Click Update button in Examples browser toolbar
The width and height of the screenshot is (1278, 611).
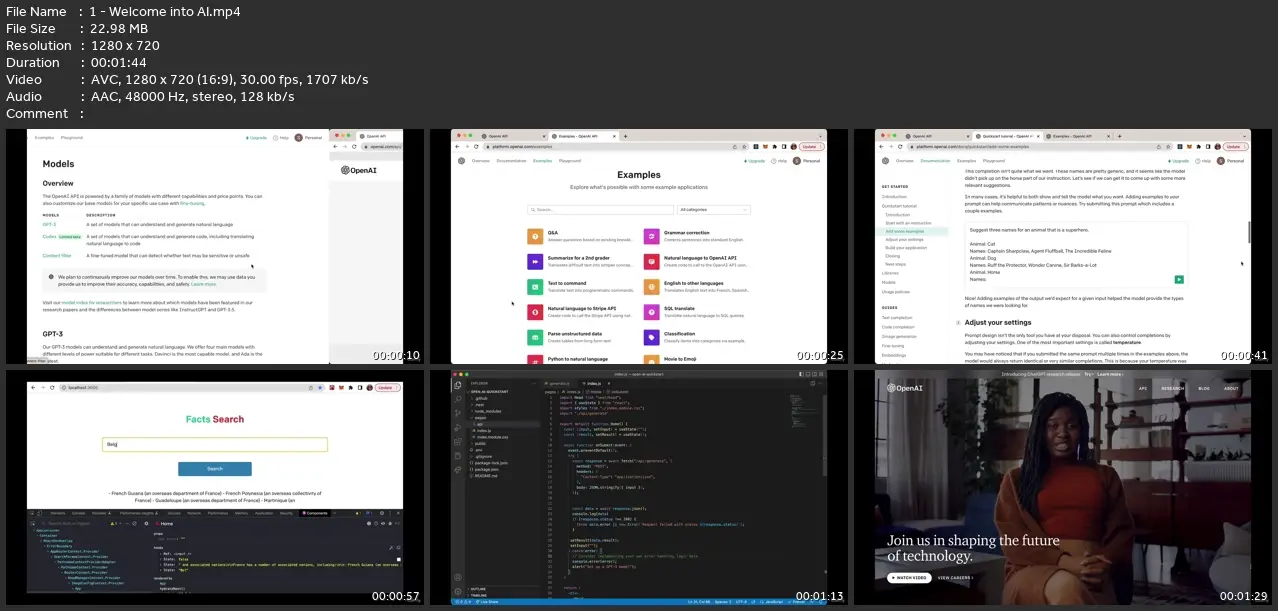click(812, 146)
